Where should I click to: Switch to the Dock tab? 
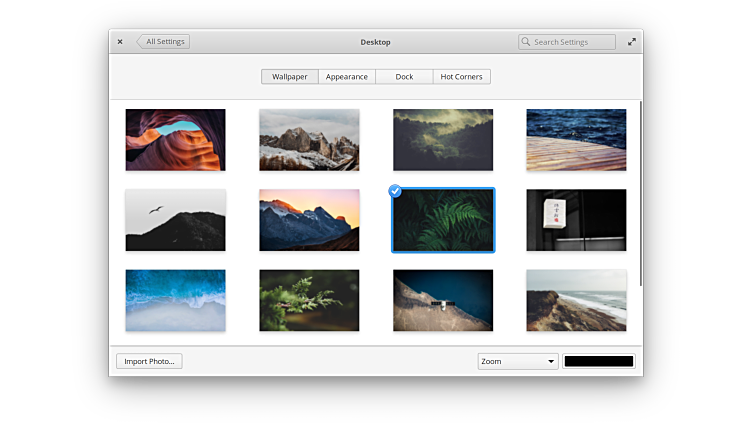pos(404,77)
